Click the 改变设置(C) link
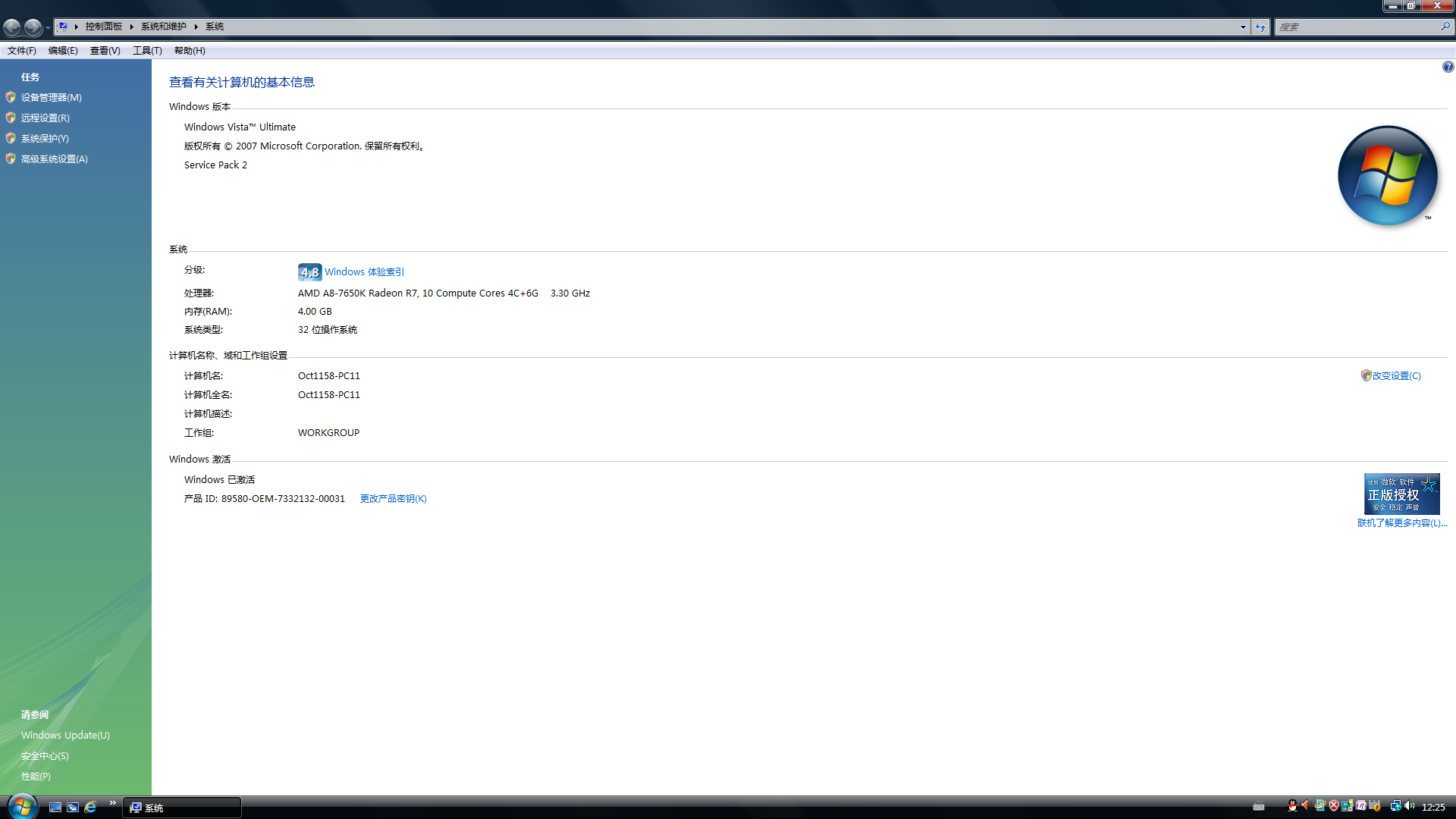 click(x=1395, y=376)
